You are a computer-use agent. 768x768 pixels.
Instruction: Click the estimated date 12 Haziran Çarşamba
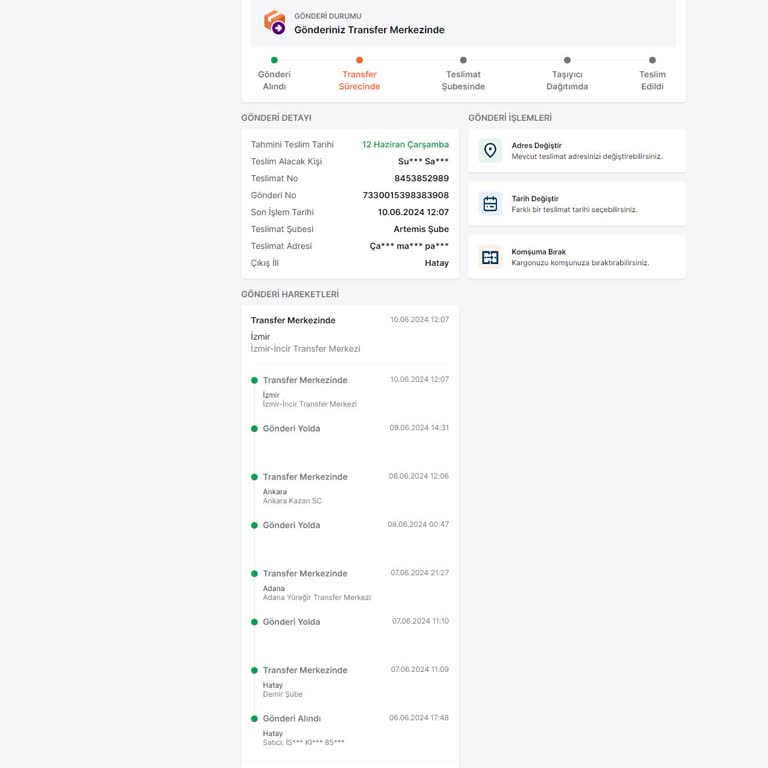coord(405,144)
